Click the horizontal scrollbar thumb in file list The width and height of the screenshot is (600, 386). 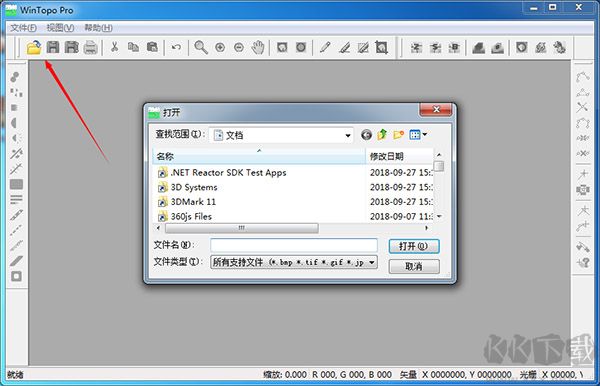[x=241, y=228]
